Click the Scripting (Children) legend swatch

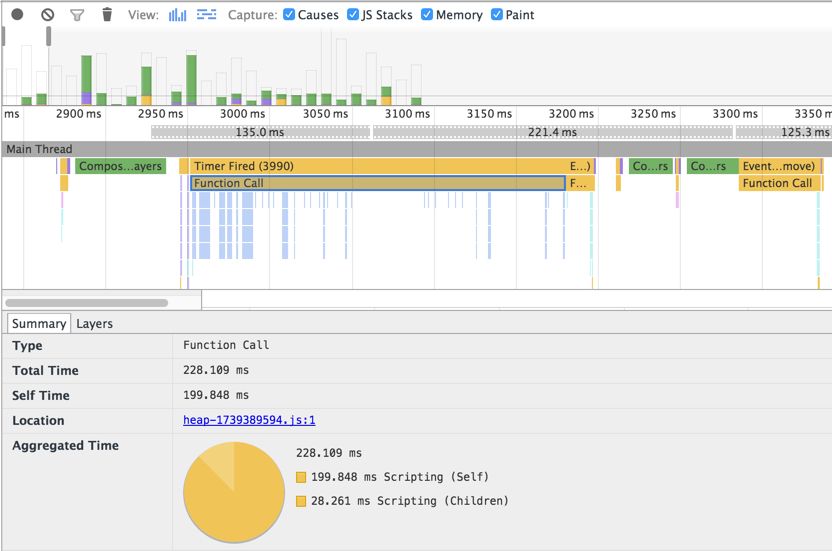[x=301, y=501]
